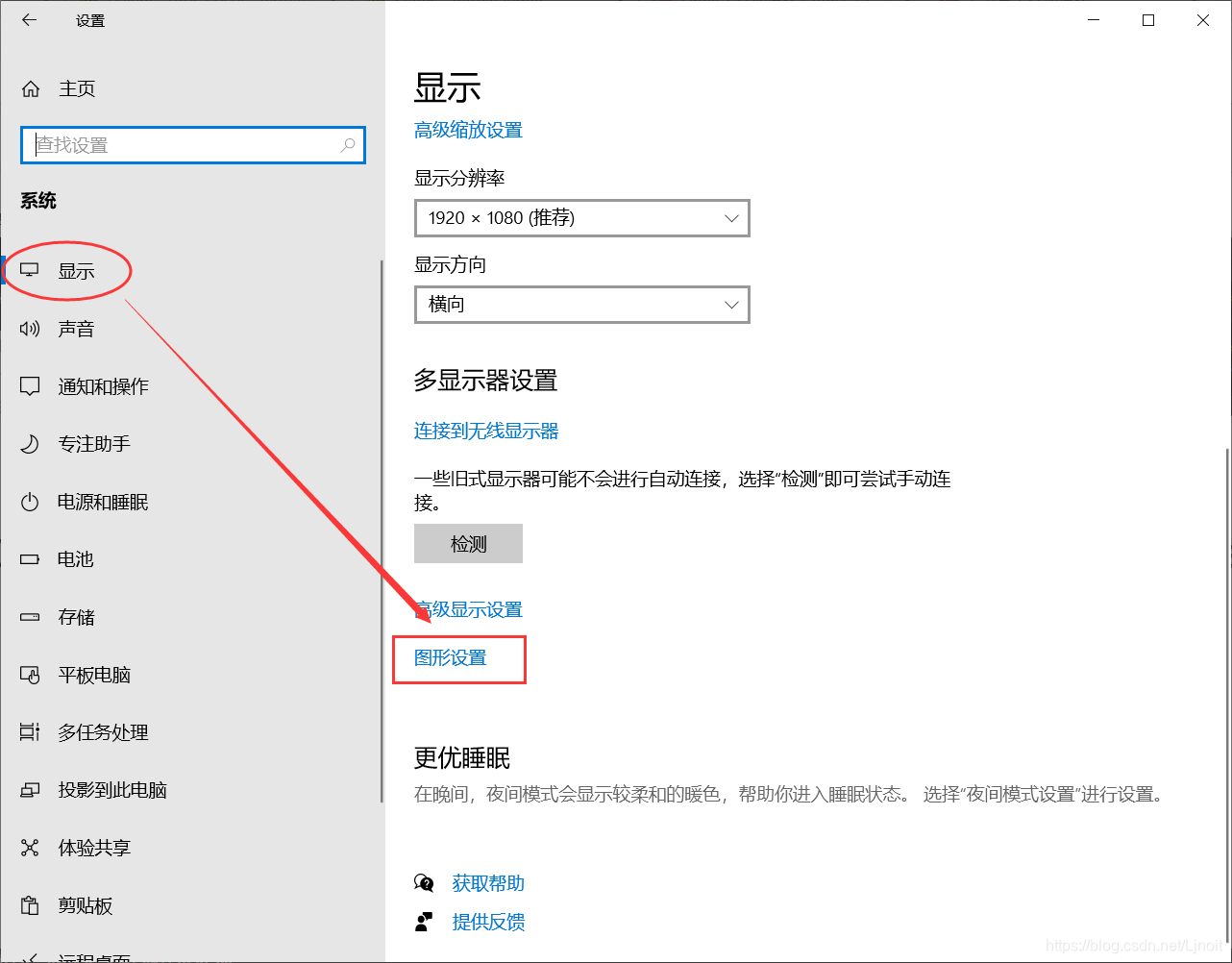This screenshot has height=963, width=1232.
Task: Open the 显示分辨率 dropdown showing 1920 × 1080
Action: tap(582, 218)
